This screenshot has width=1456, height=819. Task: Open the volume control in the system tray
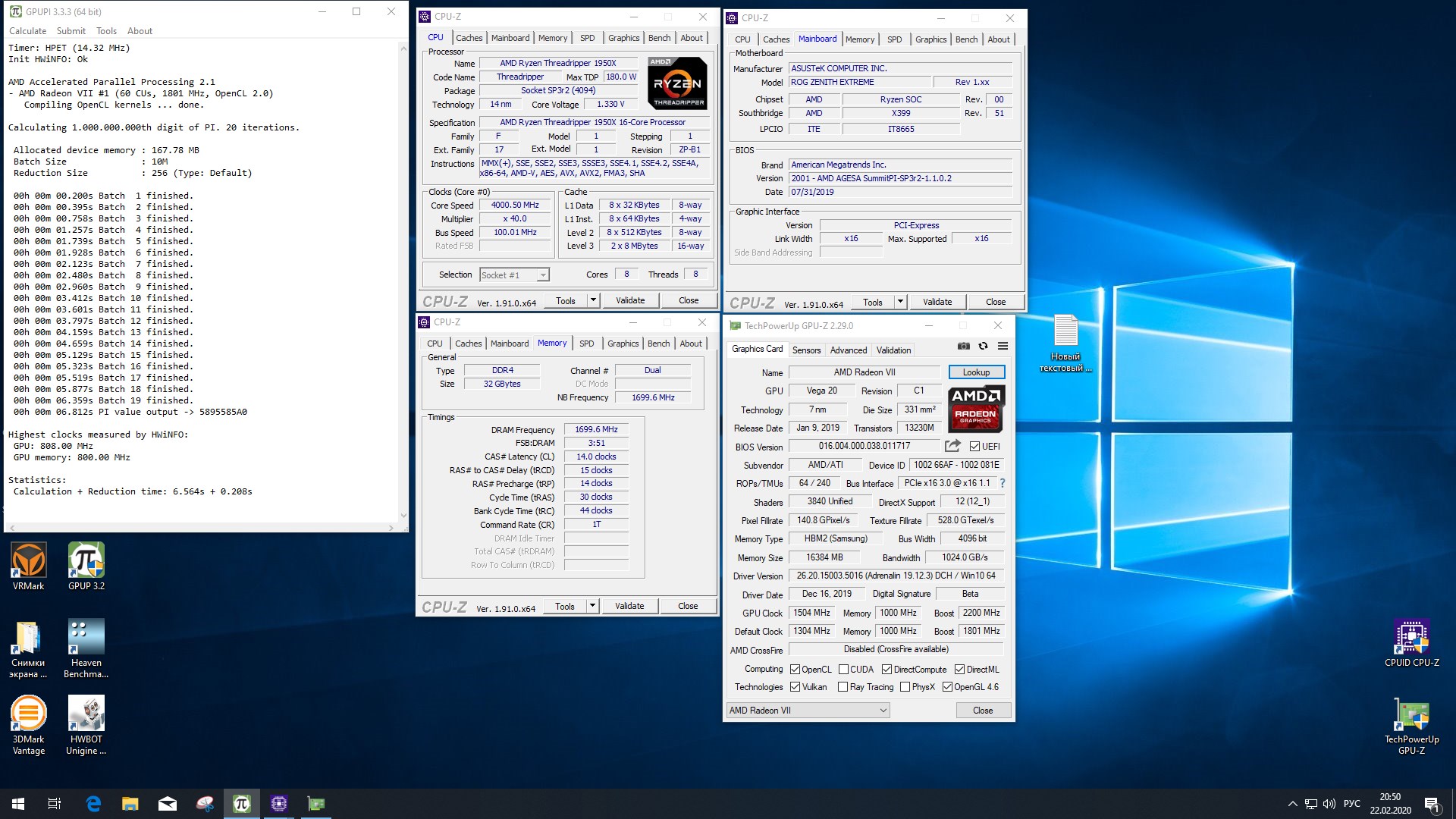coord(1329,804)
